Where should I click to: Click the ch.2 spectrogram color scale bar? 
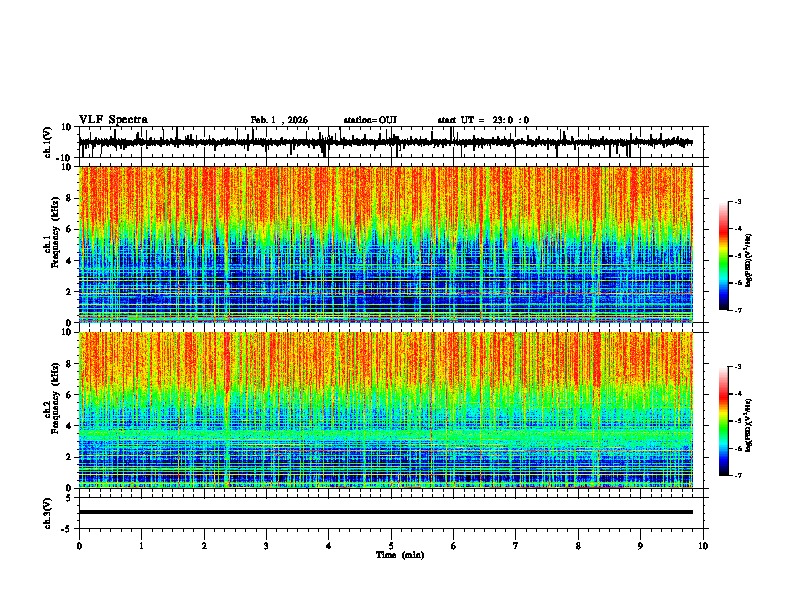[723, 421]
